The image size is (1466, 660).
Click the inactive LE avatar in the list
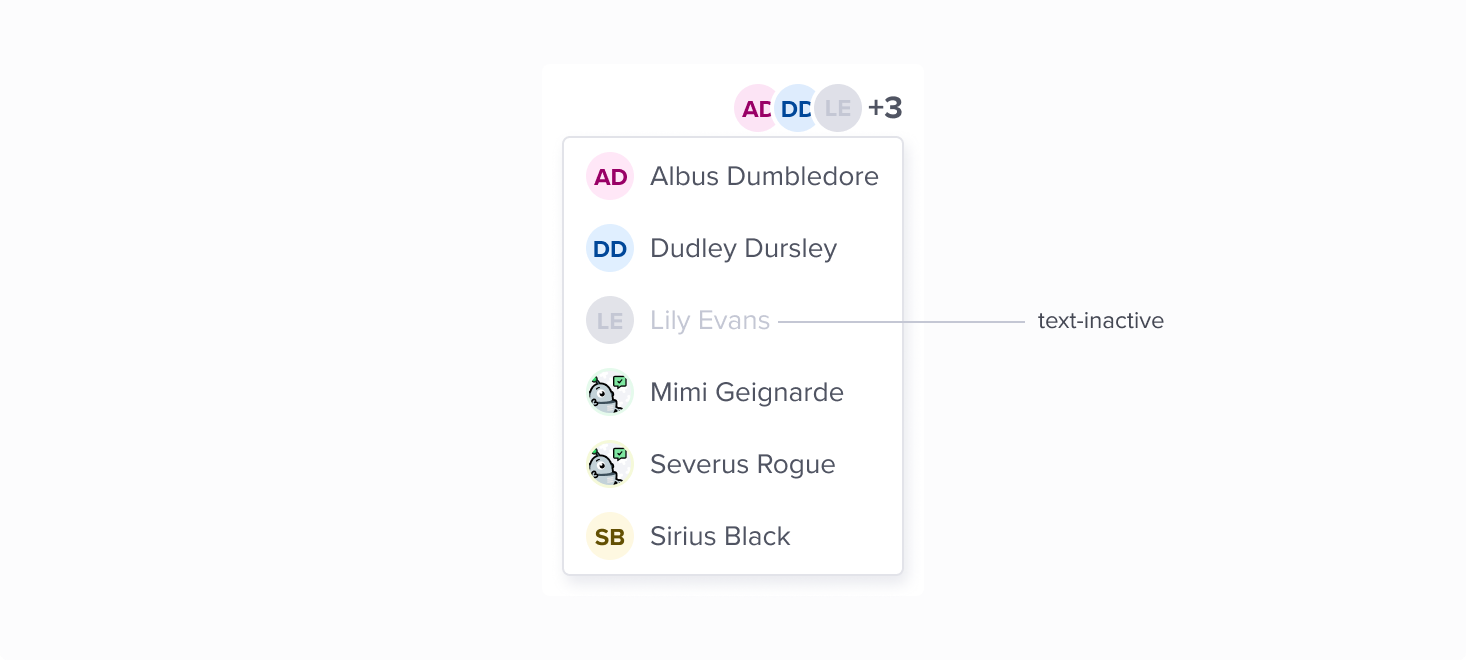610,320
